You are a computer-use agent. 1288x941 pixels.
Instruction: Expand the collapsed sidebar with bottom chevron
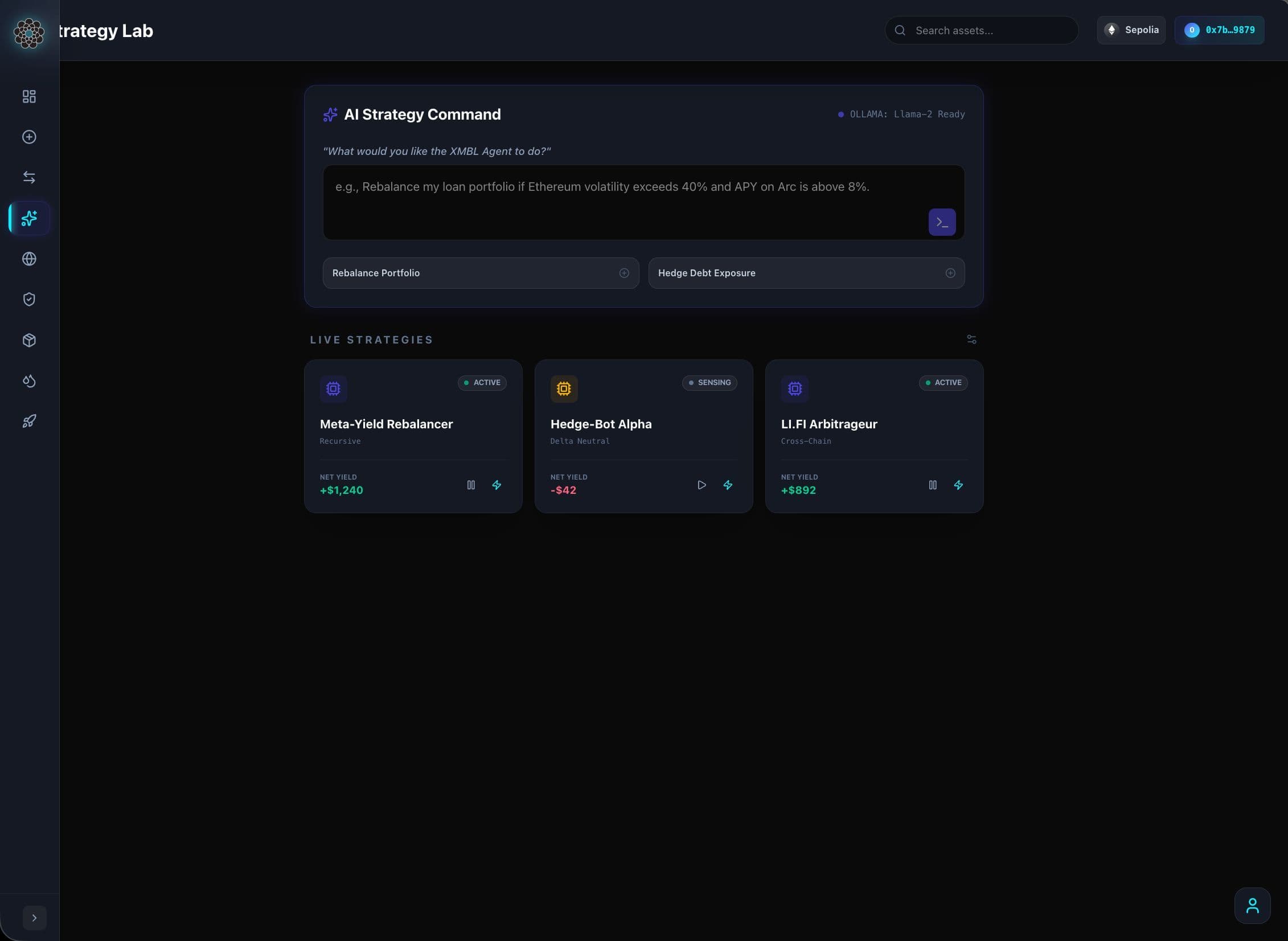pyautogui.click(x=35, y=917)
